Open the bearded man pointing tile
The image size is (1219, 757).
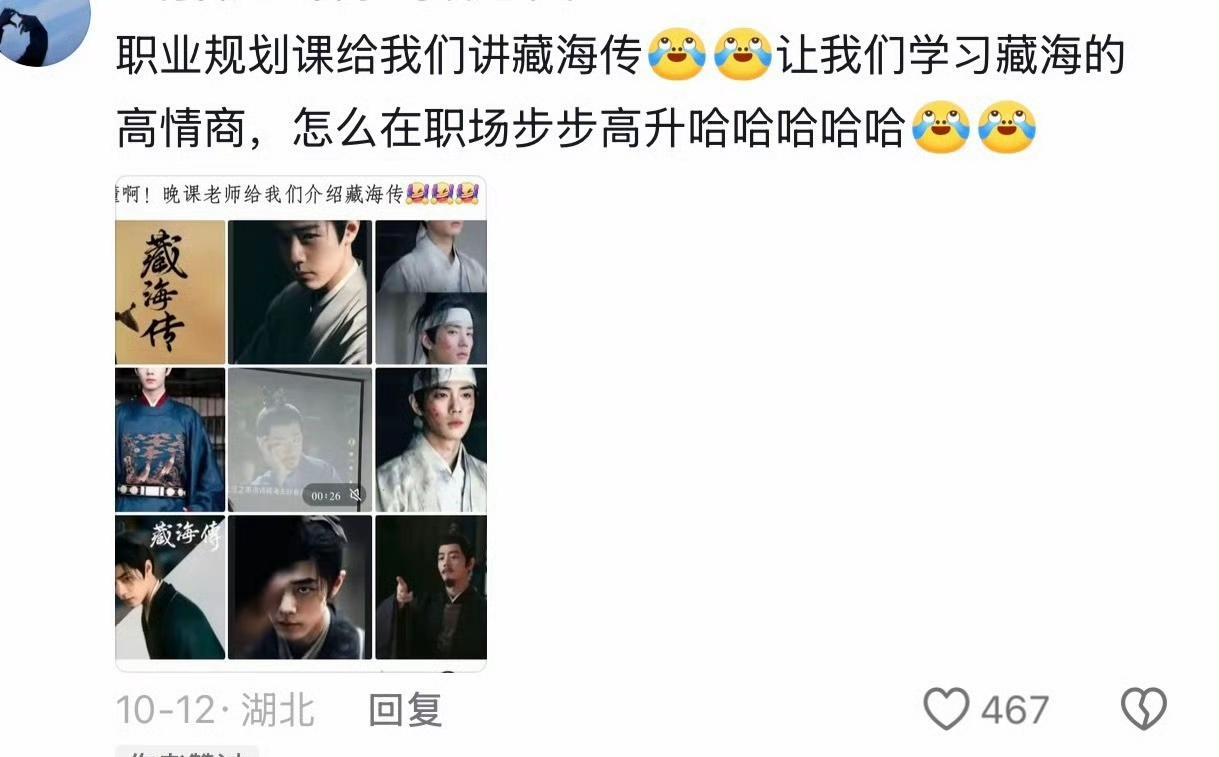pyautogui.click(x=431, y=587)
